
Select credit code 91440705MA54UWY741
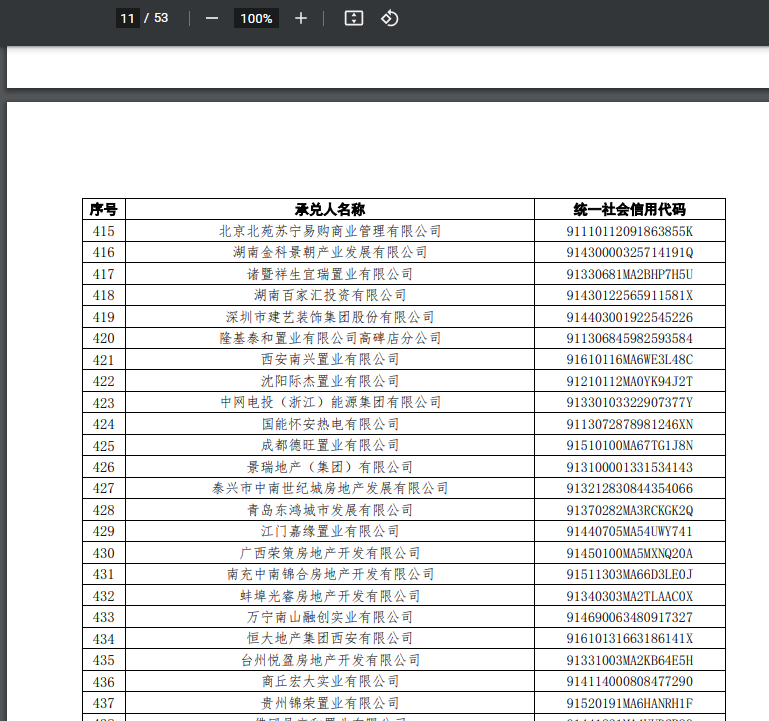630,531
